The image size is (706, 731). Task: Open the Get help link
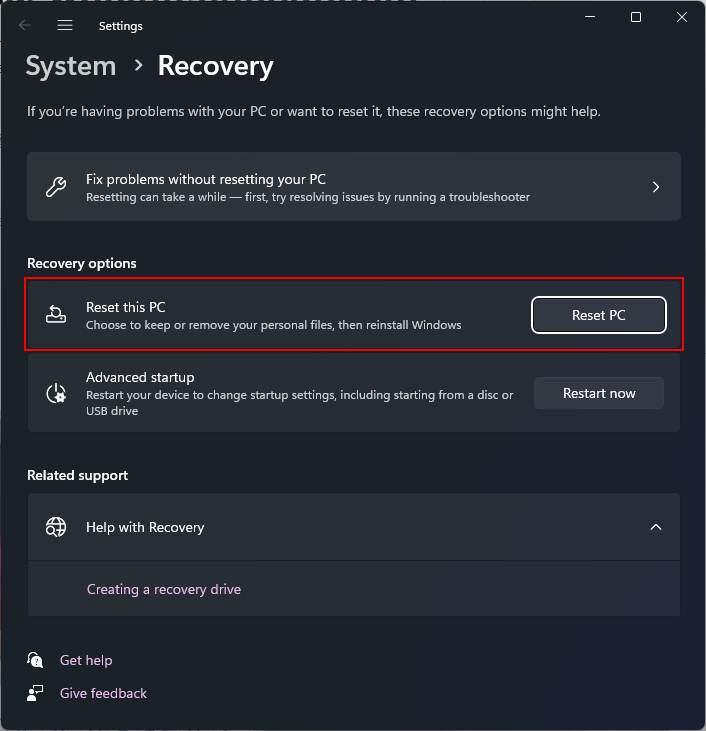(x=86, y=660)
